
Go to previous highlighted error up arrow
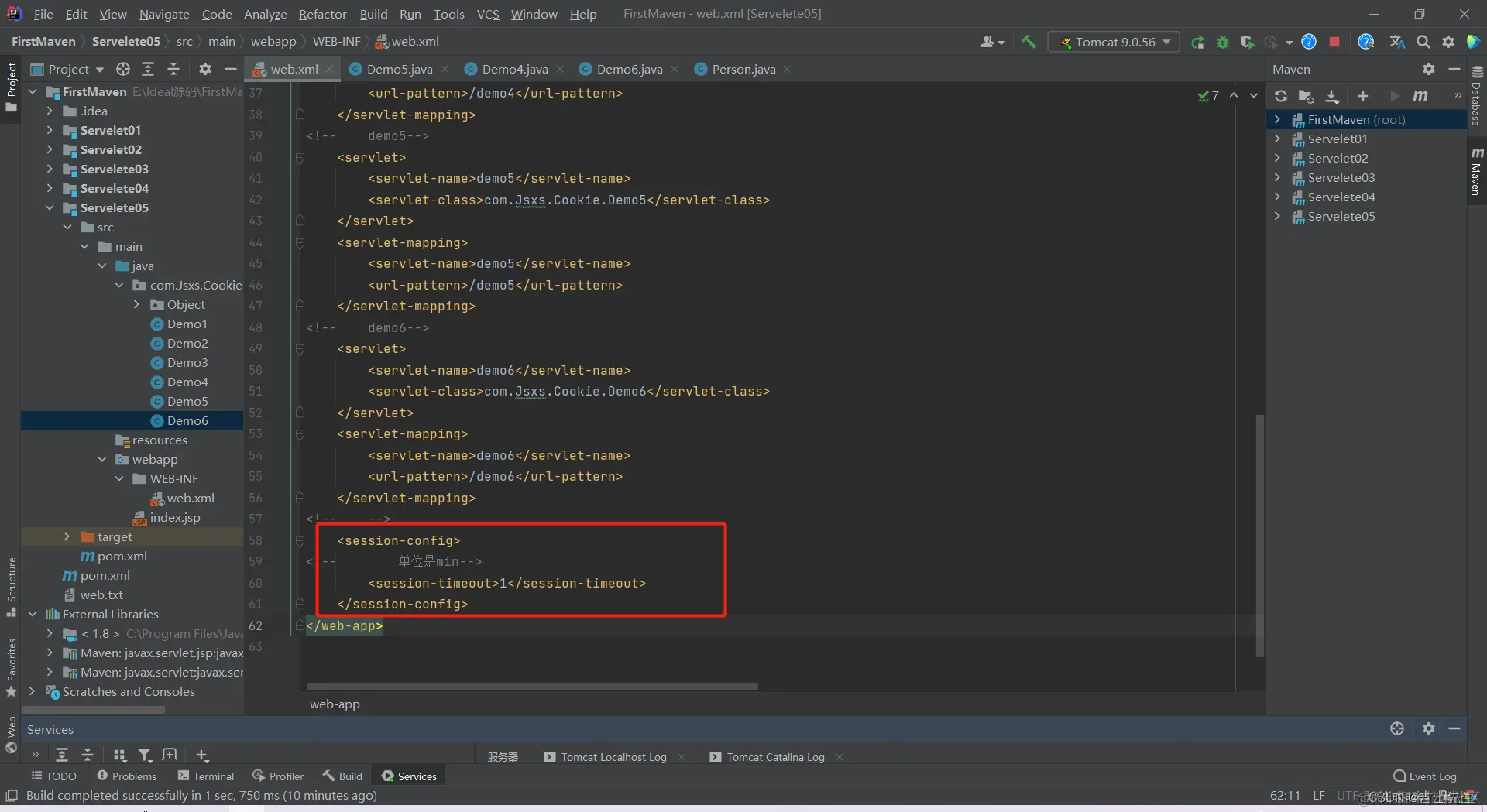1234,95
